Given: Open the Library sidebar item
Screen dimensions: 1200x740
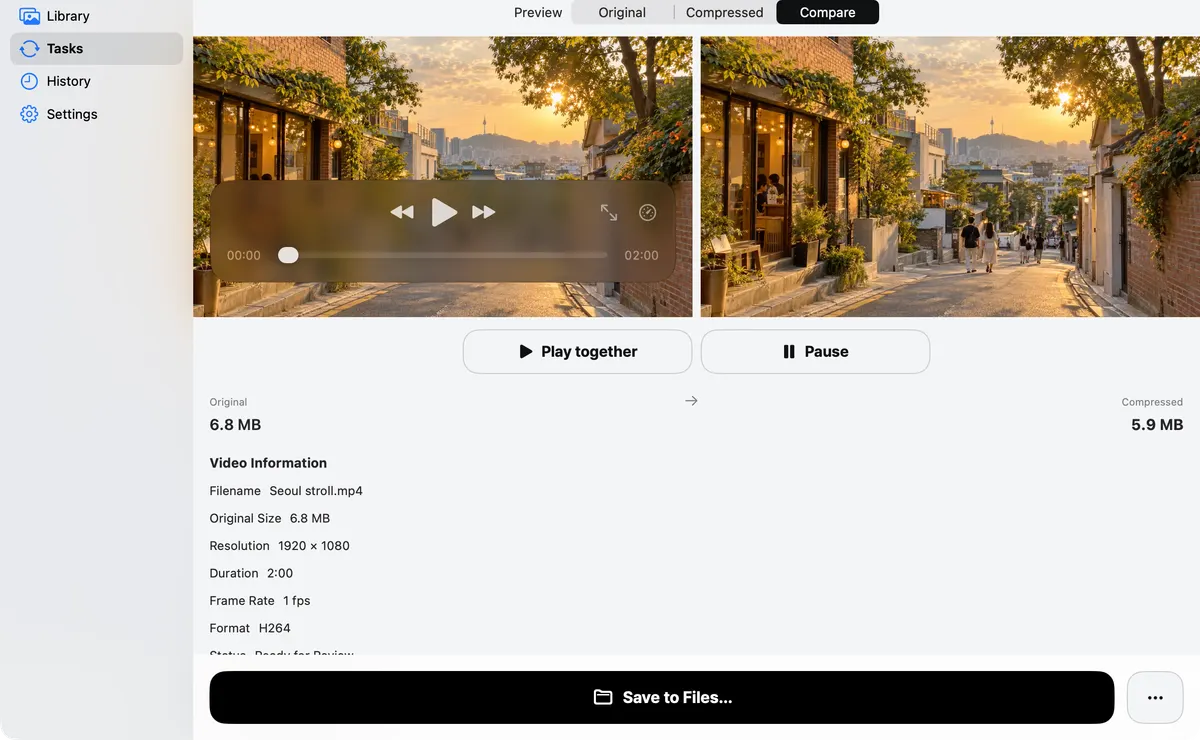Looking at the screenshot, I should tap(96, 16).
